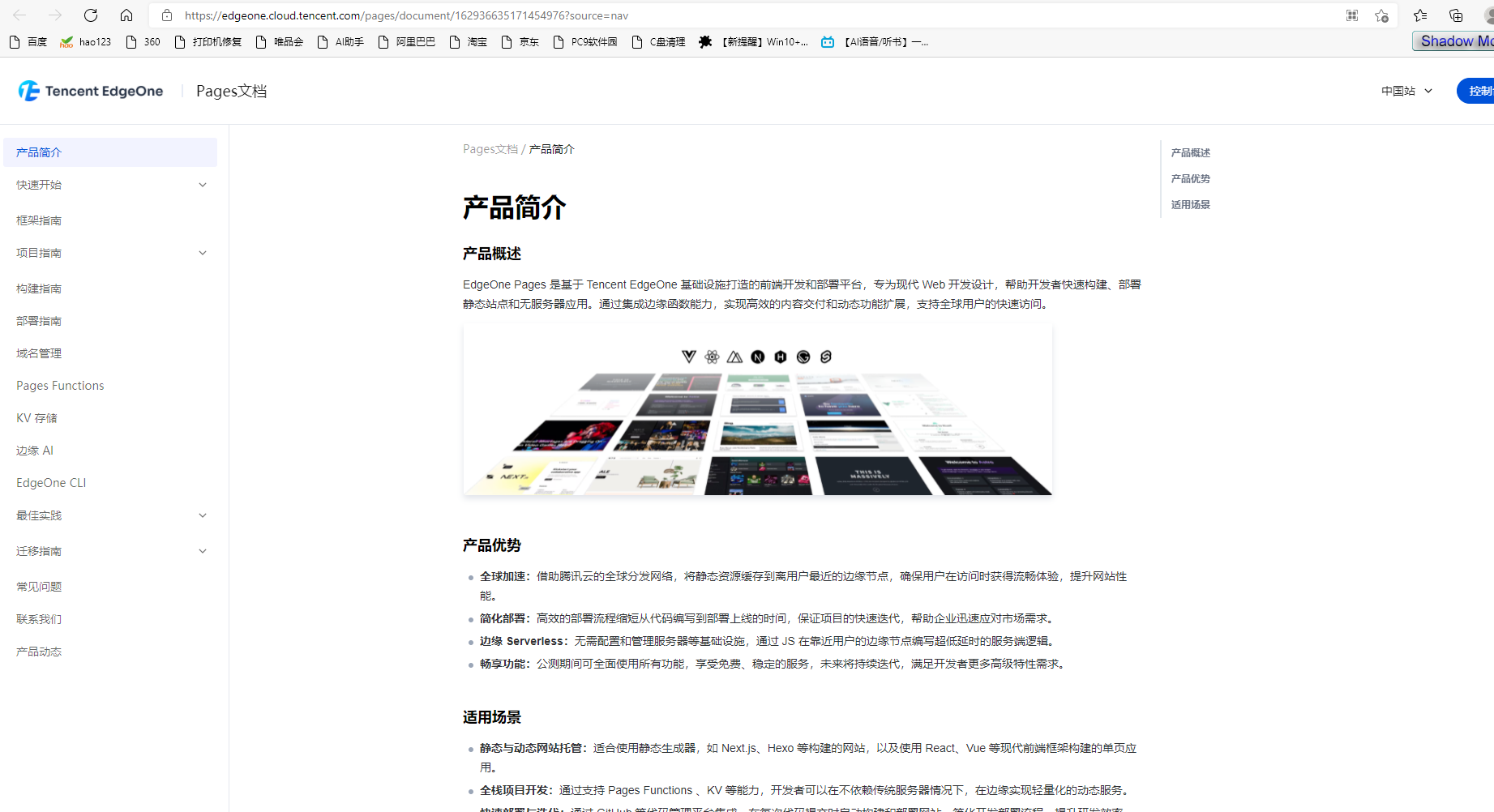Screen dimensions: 1494x812
Task: Open the 中国站 region dropdown
Action: click(x=1407, y=91)
